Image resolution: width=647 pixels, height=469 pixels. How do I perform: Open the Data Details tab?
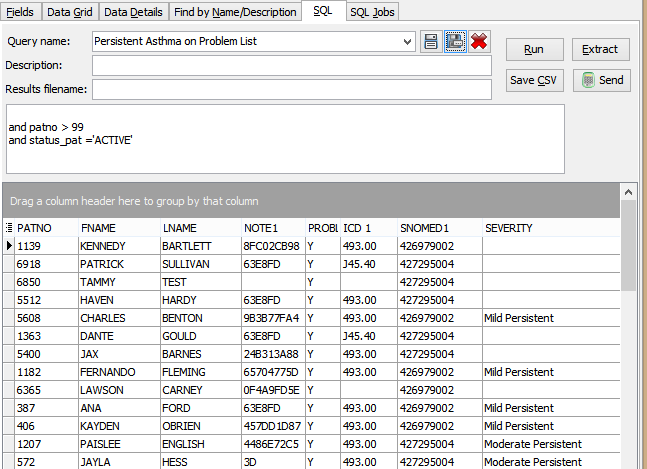pyautogui.click(x=133, y=12)
